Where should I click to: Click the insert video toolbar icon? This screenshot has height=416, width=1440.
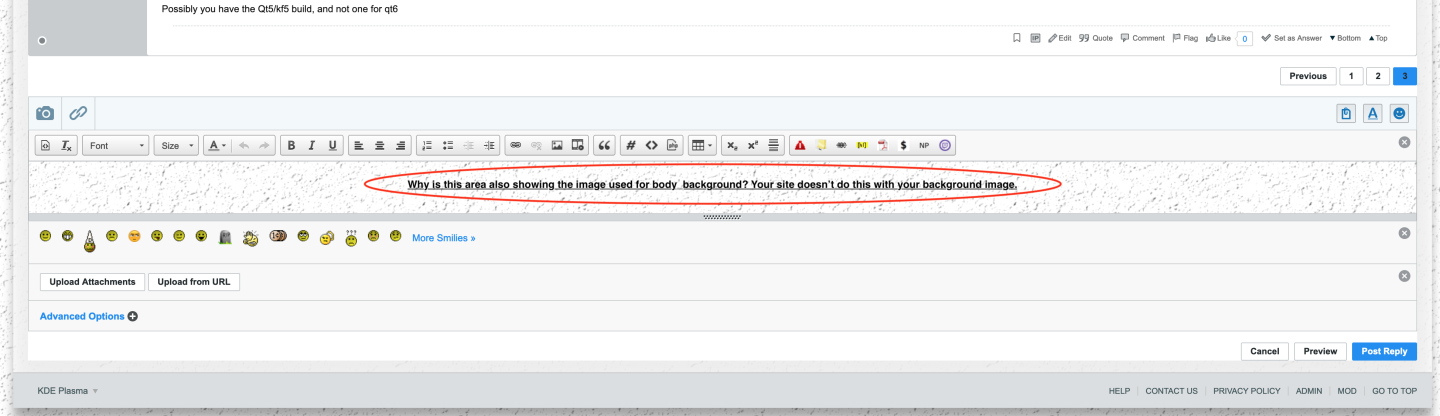tap(577, 145)
